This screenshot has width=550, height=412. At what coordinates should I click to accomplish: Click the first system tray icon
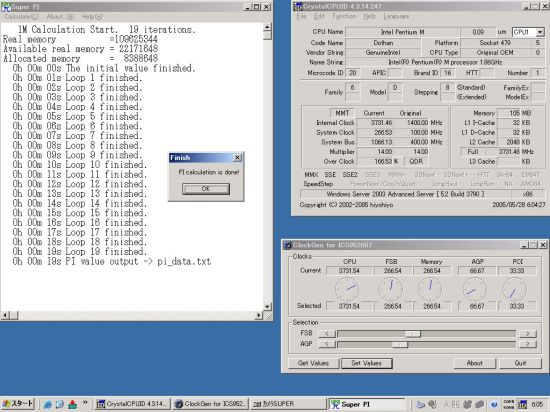point(421,405)
